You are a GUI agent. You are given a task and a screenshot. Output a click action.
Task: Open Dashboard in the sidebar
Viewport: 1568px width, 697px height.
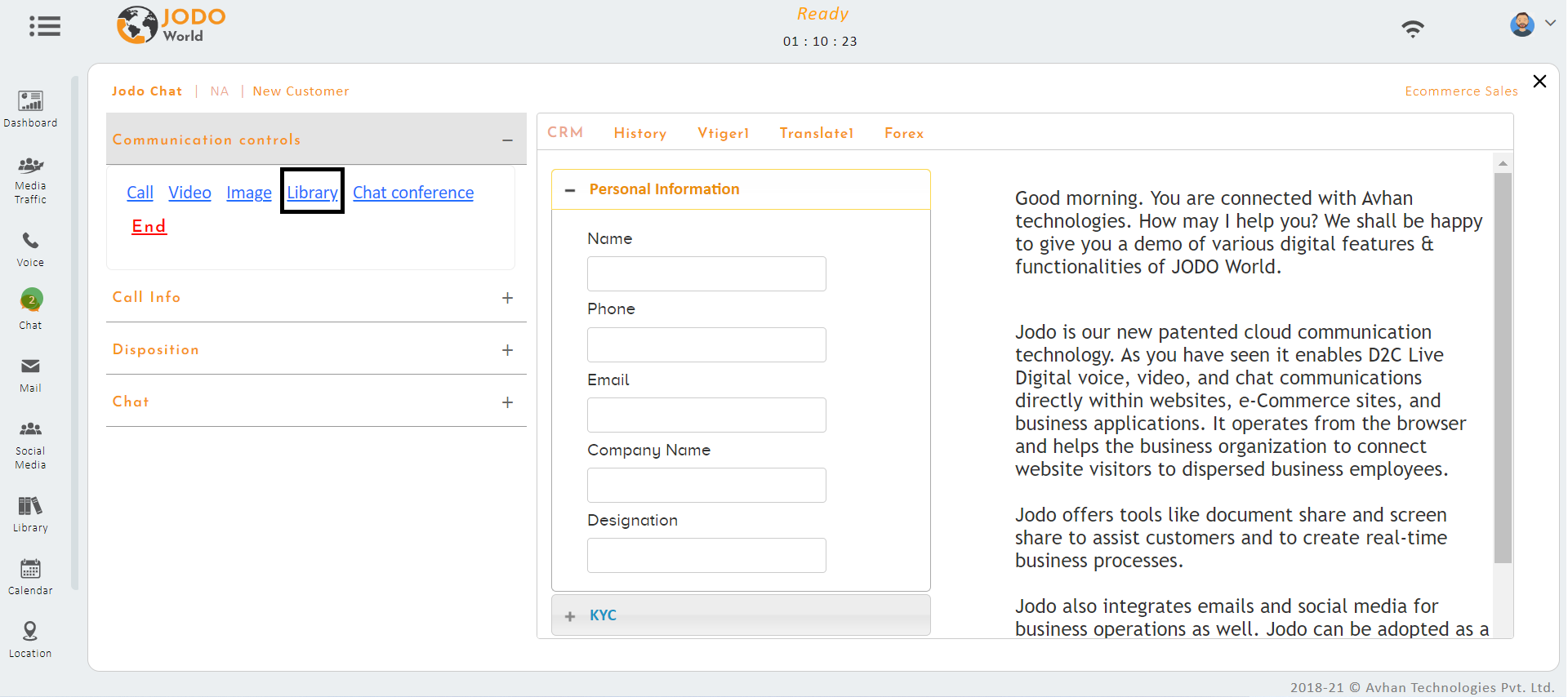30,109
